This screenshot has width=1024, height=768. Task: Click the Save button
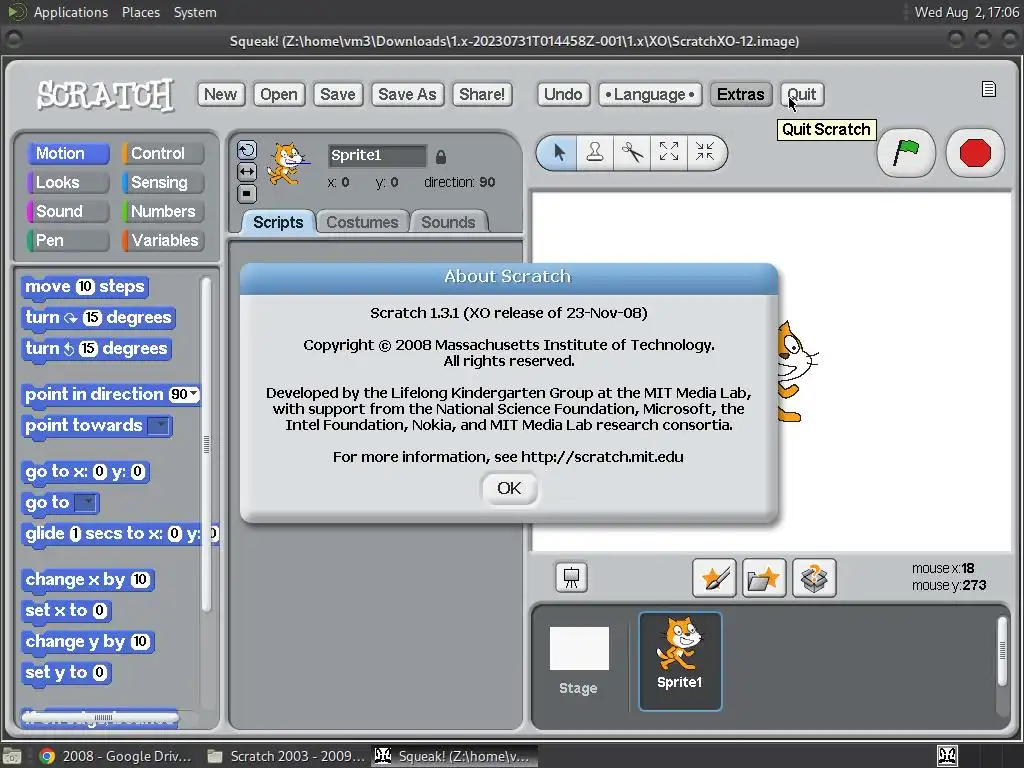pyautogui.click(x=338, y=94)
